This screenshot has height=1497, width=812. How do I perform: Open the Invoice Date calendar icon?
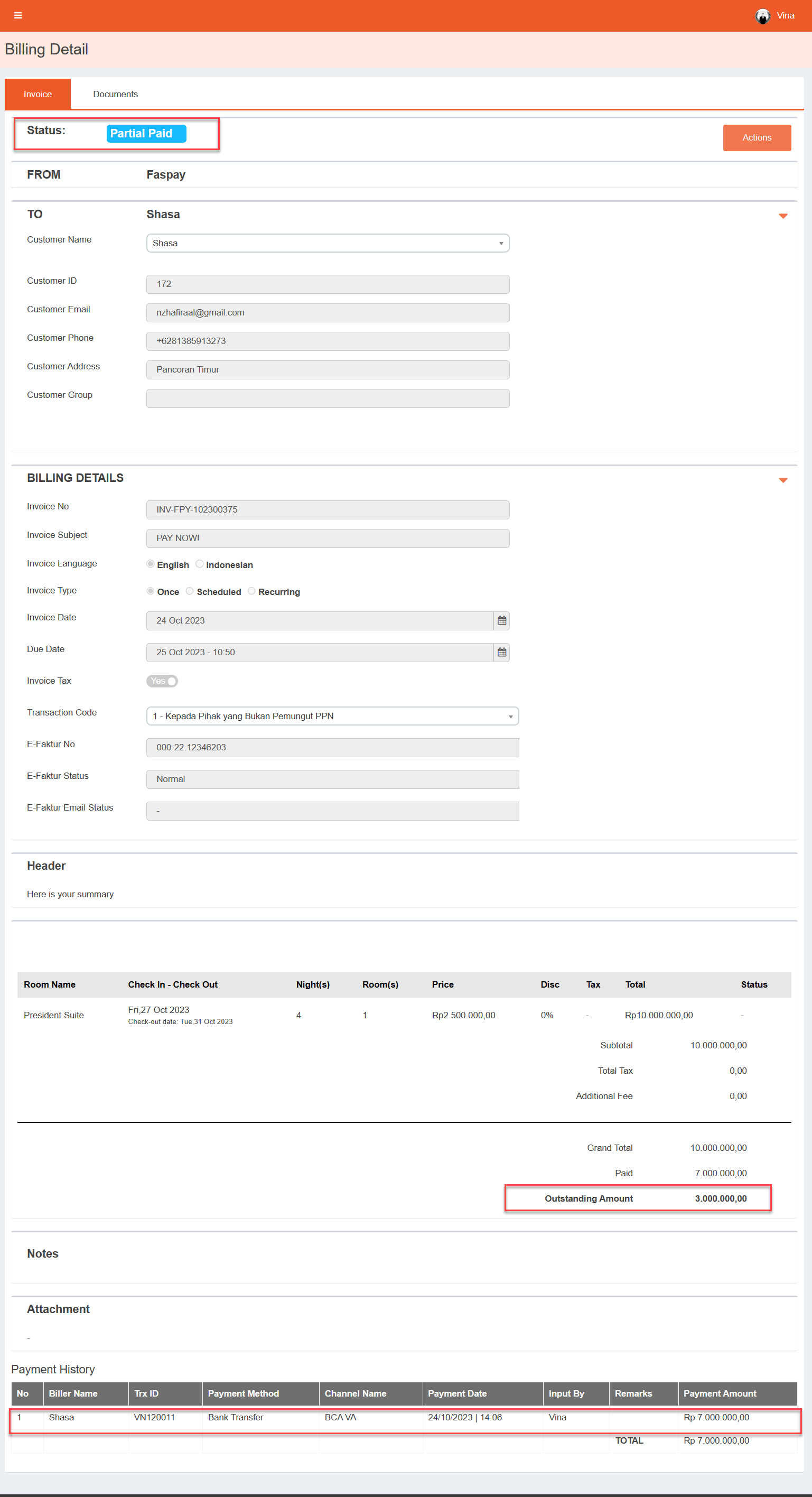(x=501, y=621)
